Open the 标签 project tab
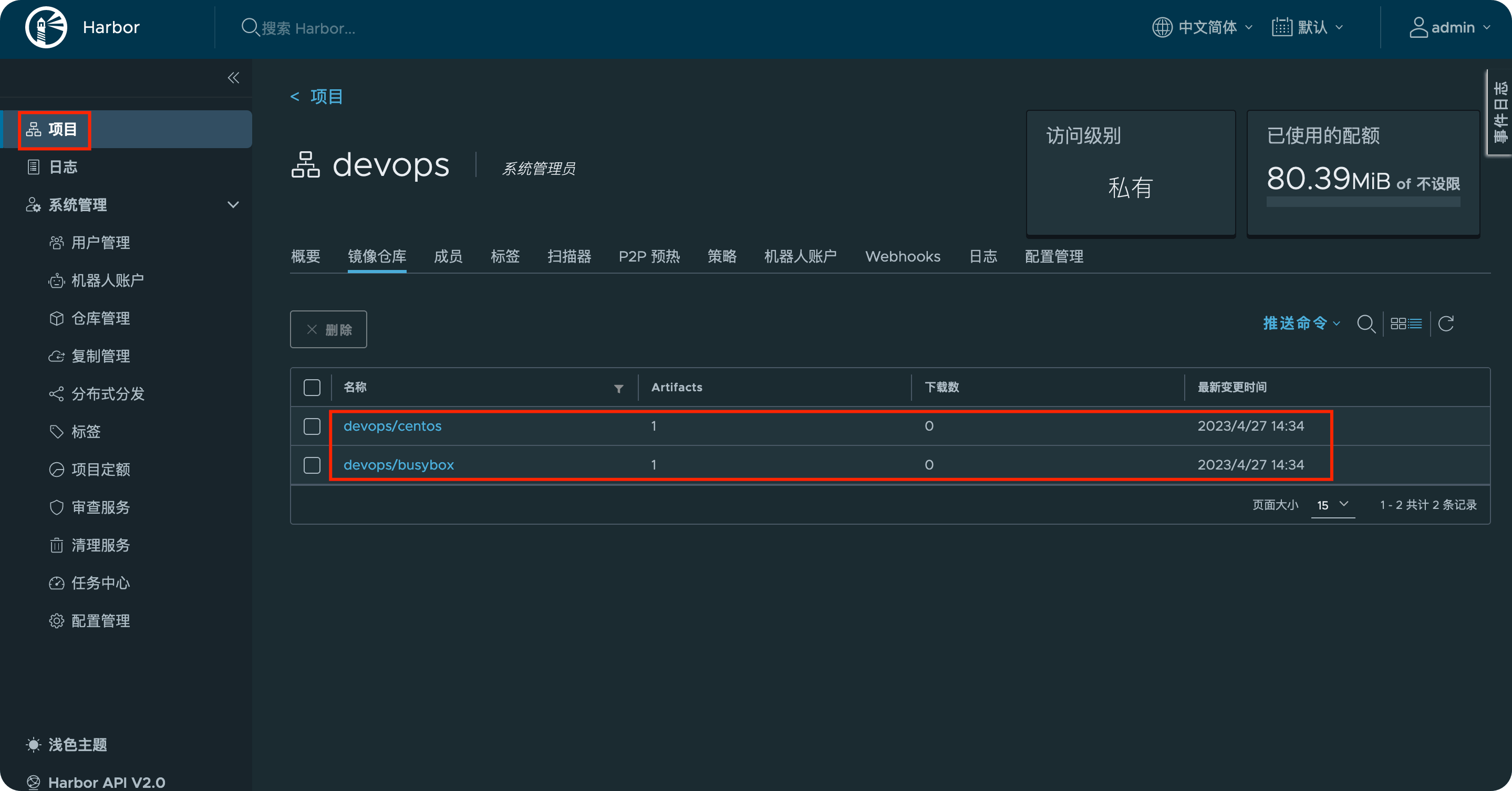The width and height of the screenshot is (1512, 791). click(x=505, y=256)
